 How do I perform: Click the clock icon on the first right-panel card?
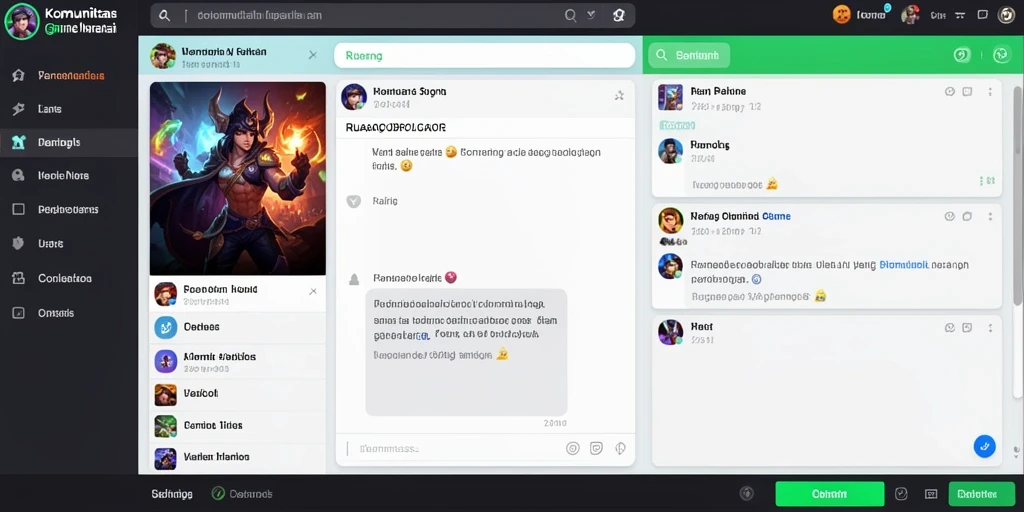pos(950,91)
